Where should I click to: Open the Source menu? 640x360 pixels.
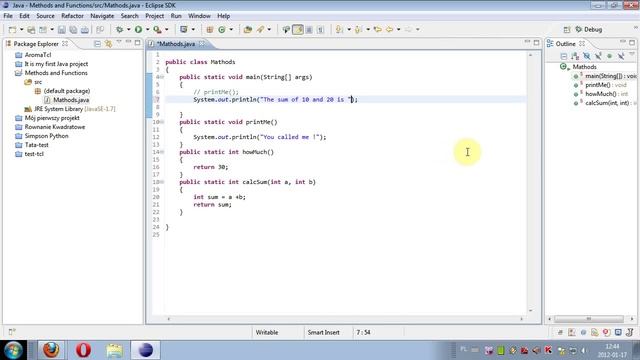click(x=45, y=16)
